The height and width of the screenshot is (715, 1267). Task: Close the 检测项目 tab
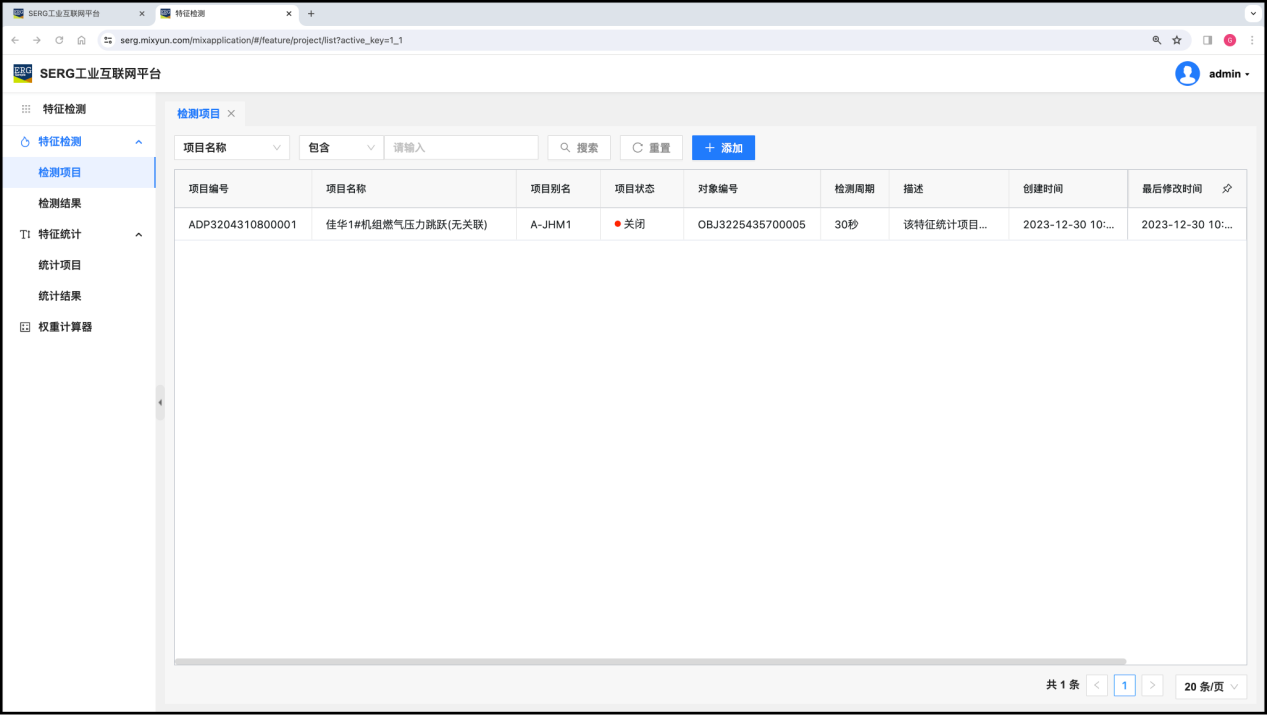[x=231, y=114]
